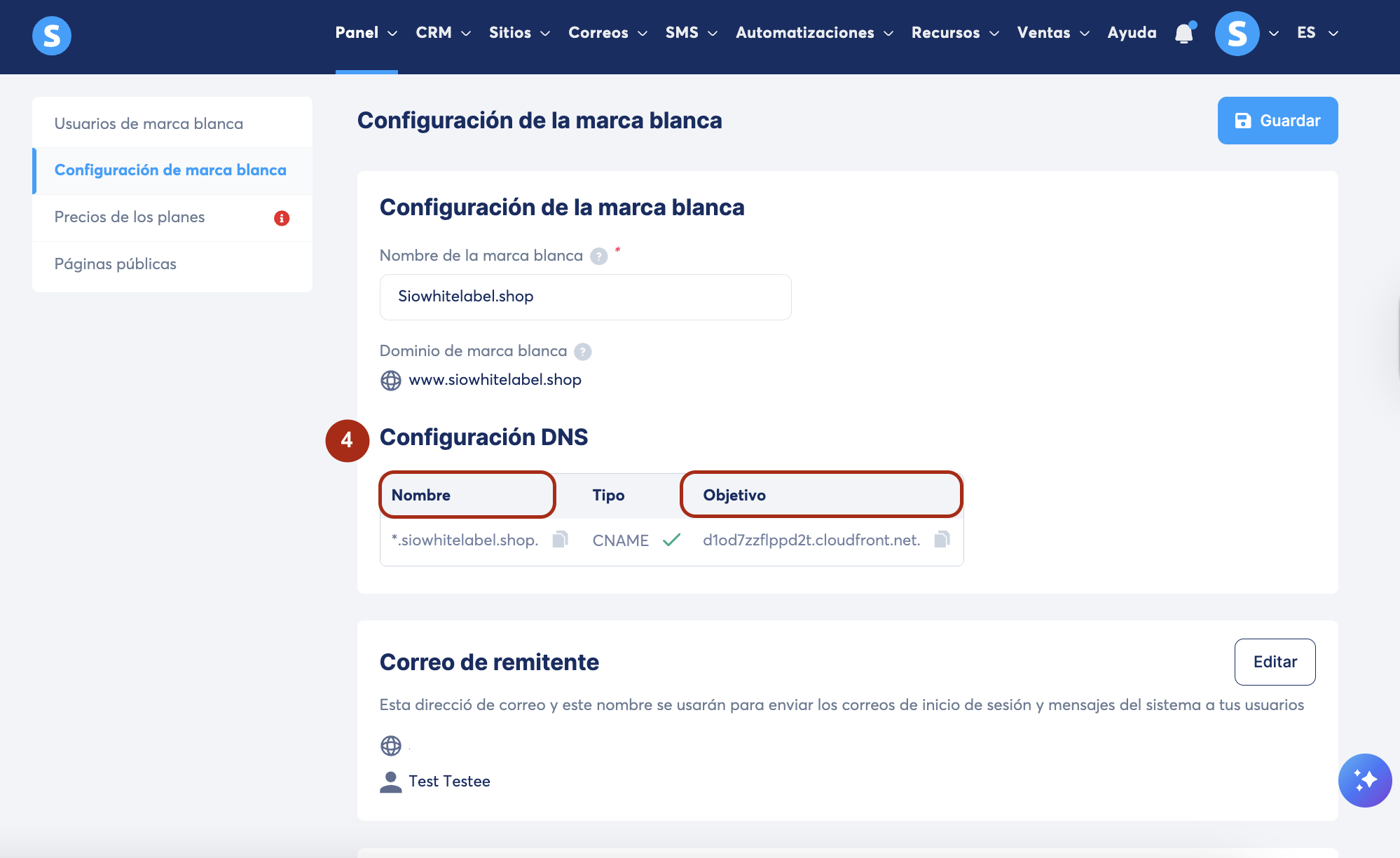Open the Correos menu
Viewport: 1400px width, 858px height.
[x=608, y=33]
